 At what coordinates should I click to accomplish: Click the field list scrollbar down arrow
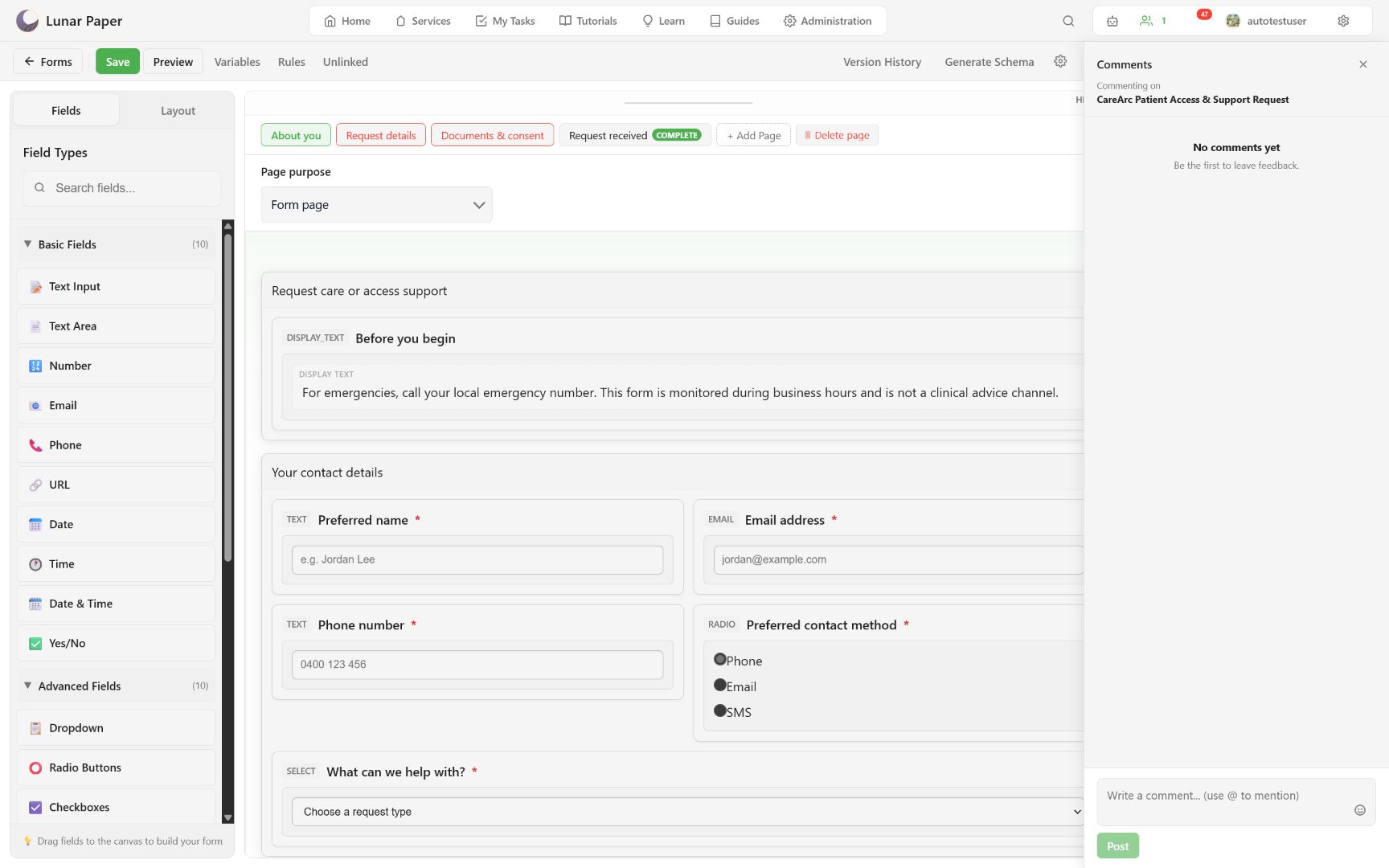(x=228, y=817)
